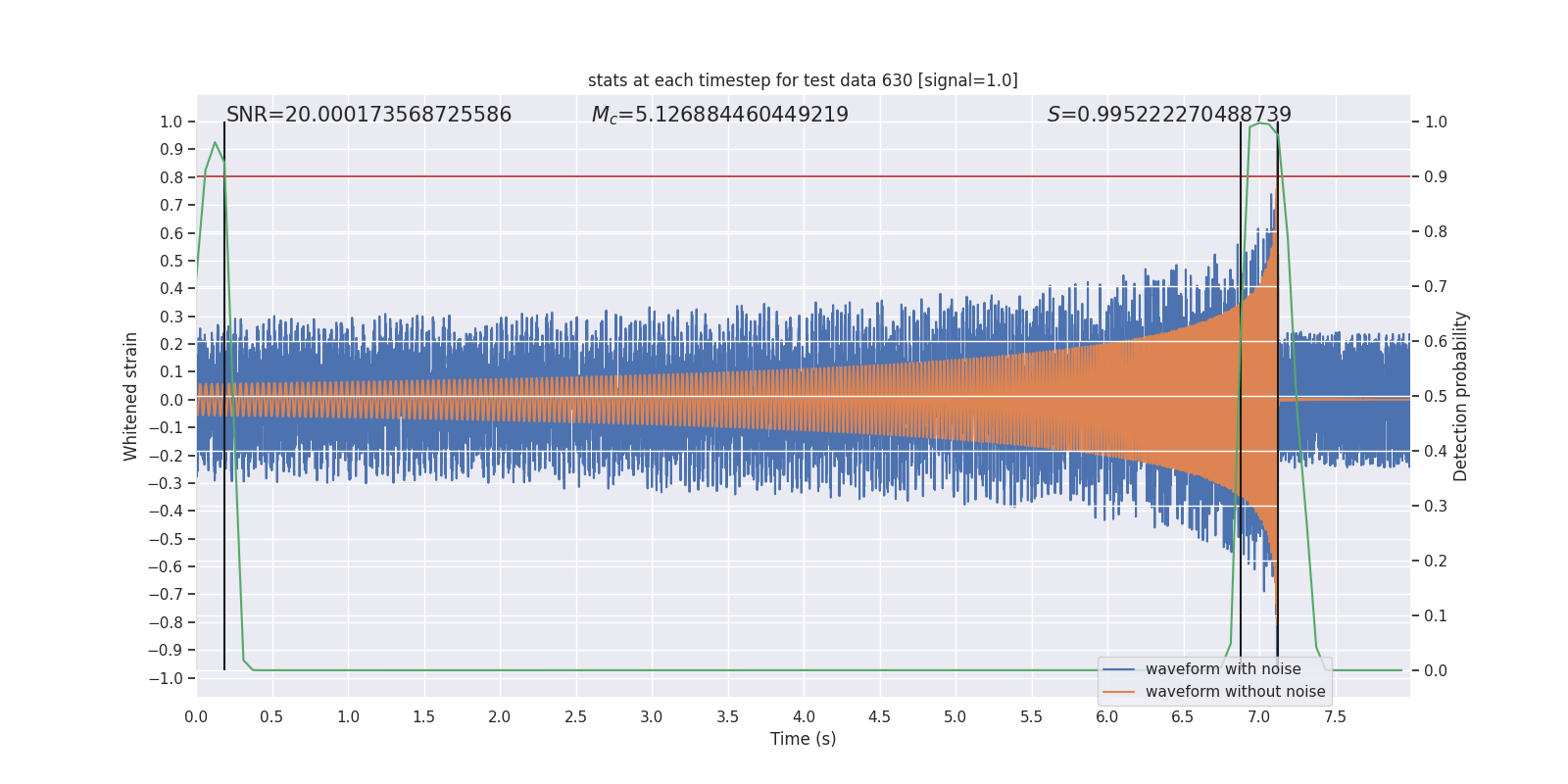Click the 0.9 tick on the detection probability axis
The height and width of the screenshot is (784, 1568).
click(1436, 177)
